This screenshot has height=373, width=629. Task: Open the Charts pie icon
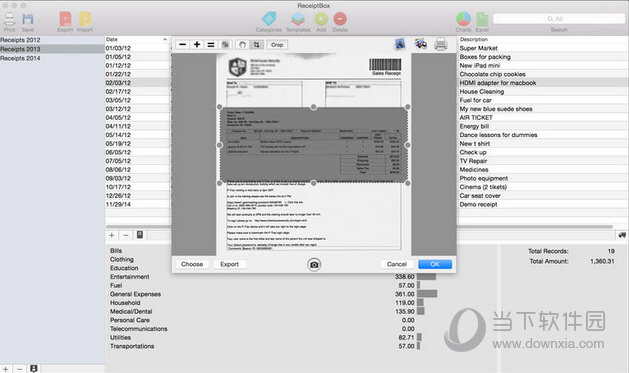pos(463,19)
